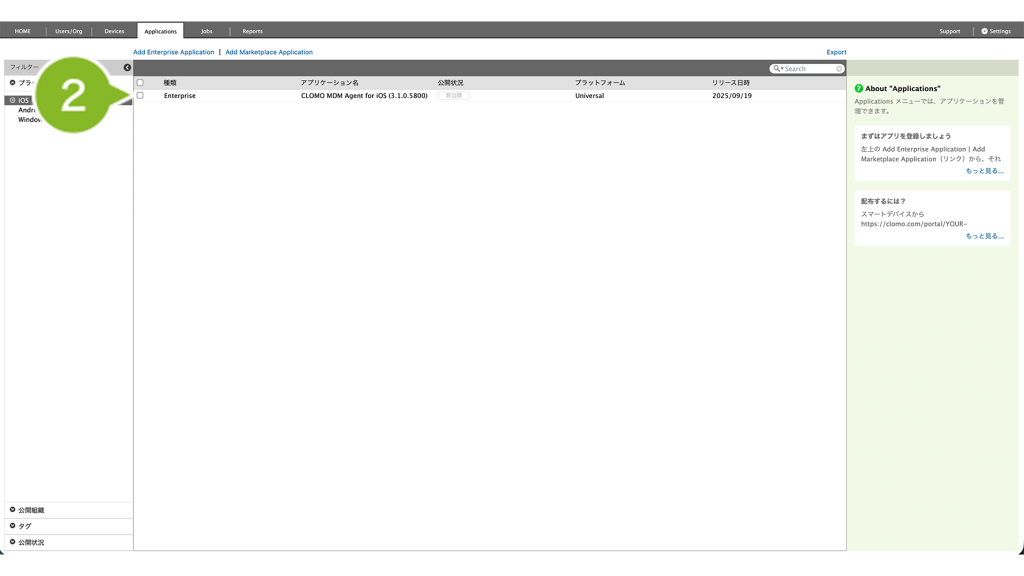This screenshot has height=576, width=1024.
Task: Click the iOS platform filter icon
Action: [x=13, y=101]
